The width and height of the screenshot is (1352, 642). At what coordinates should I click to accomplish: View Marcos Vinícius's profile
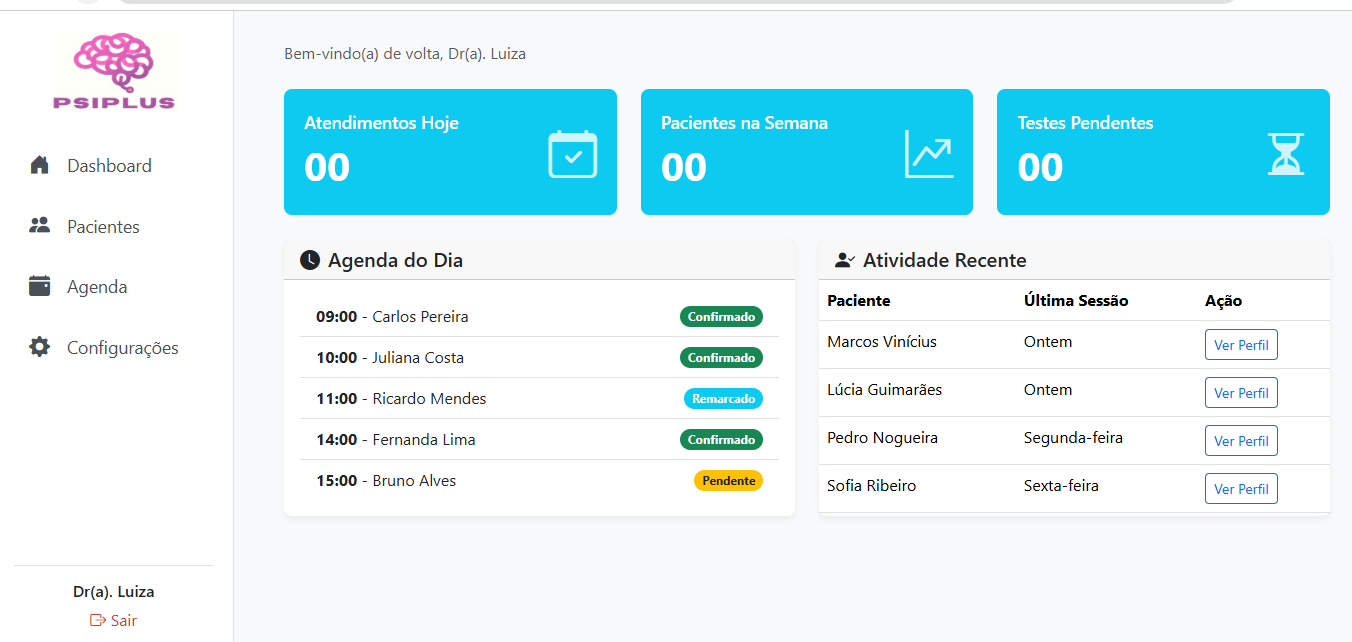[1240, 345]
